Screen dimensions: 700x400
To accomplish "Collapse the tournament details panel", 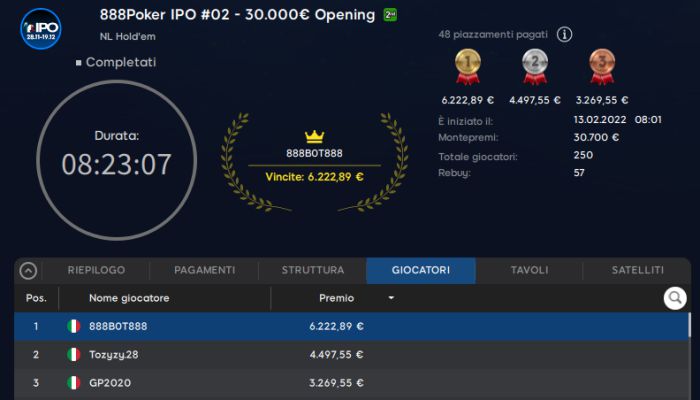I will [x=28, y=271].
